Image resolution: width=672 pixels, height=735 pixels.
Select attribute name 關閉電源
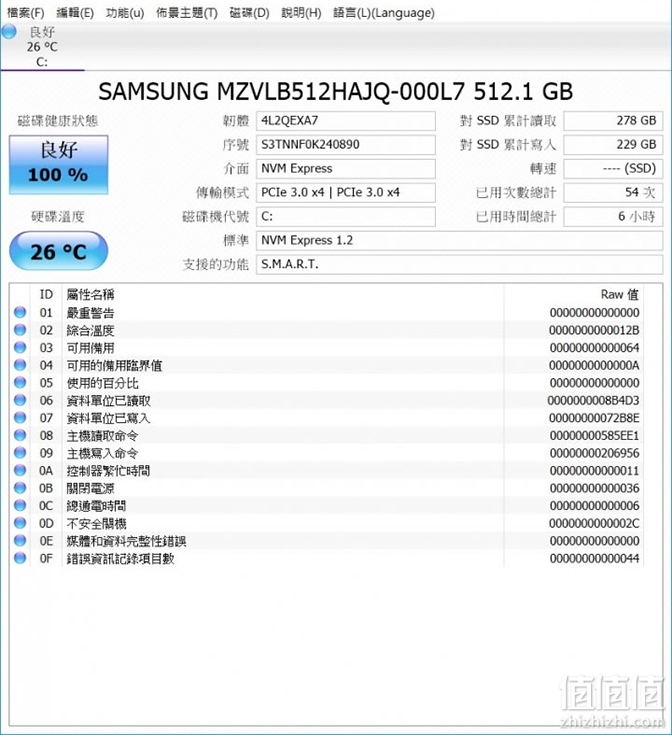click(90, 488)
